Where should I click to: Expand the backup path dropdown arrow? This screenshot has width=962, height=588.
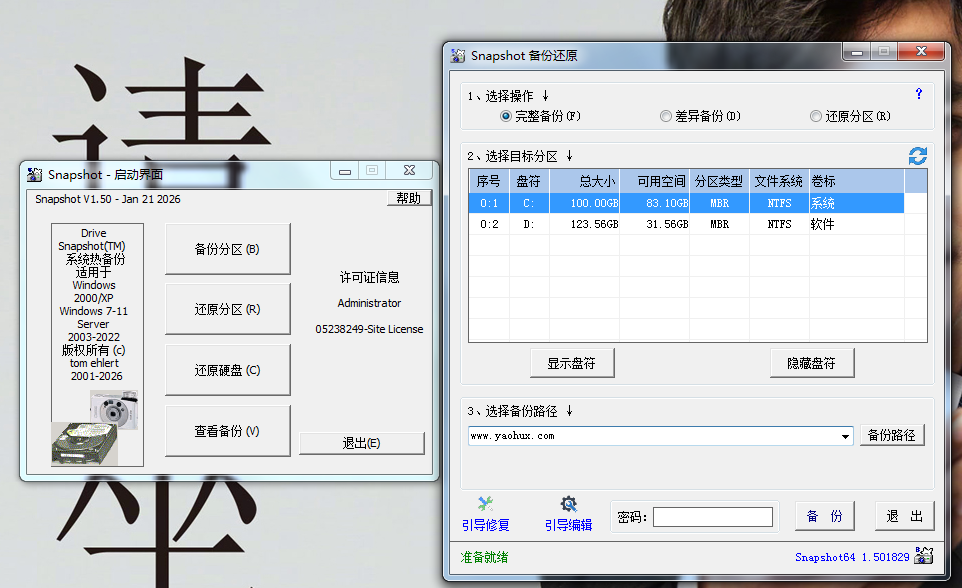click(845, 436)
